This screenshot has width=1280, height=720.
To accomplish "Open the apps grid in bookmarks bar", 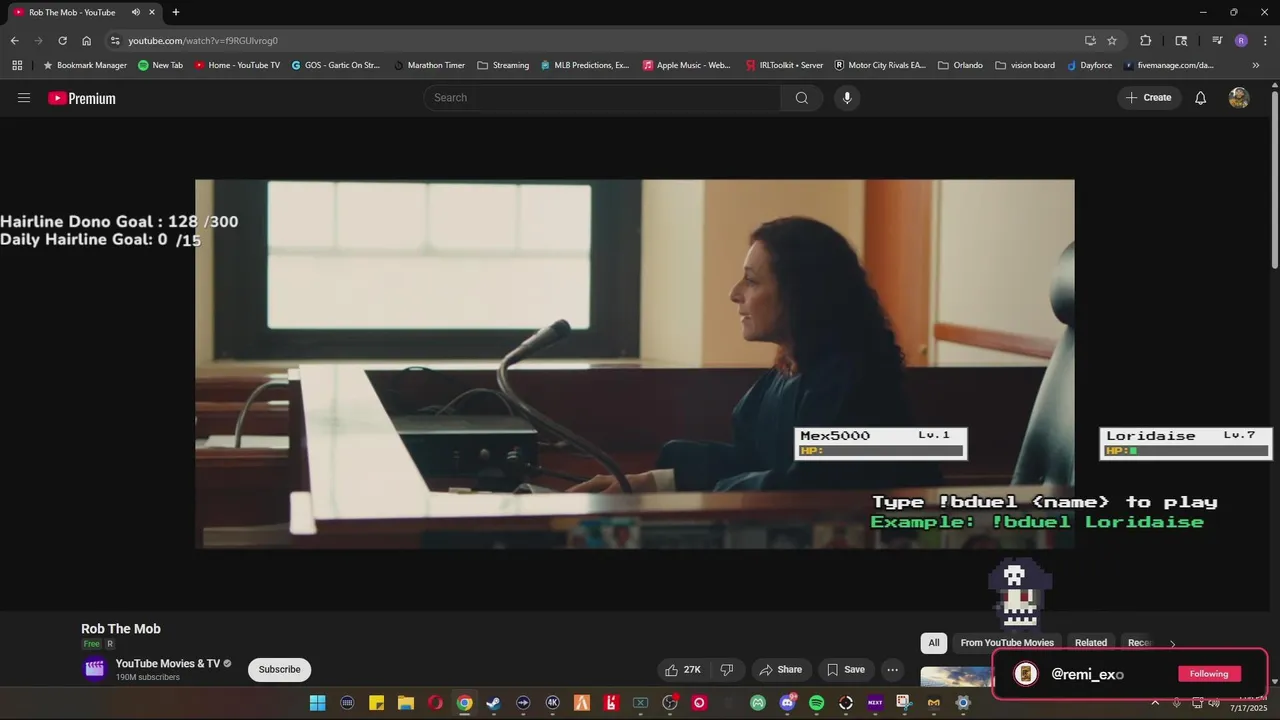I will pyautogui.click(x=17, y=65).
